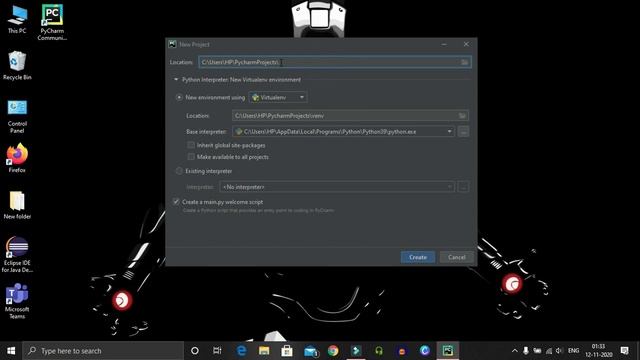Open the Recycle Bin icon
The width and height of the screenshot is (640, 360).
coord(17,65)
